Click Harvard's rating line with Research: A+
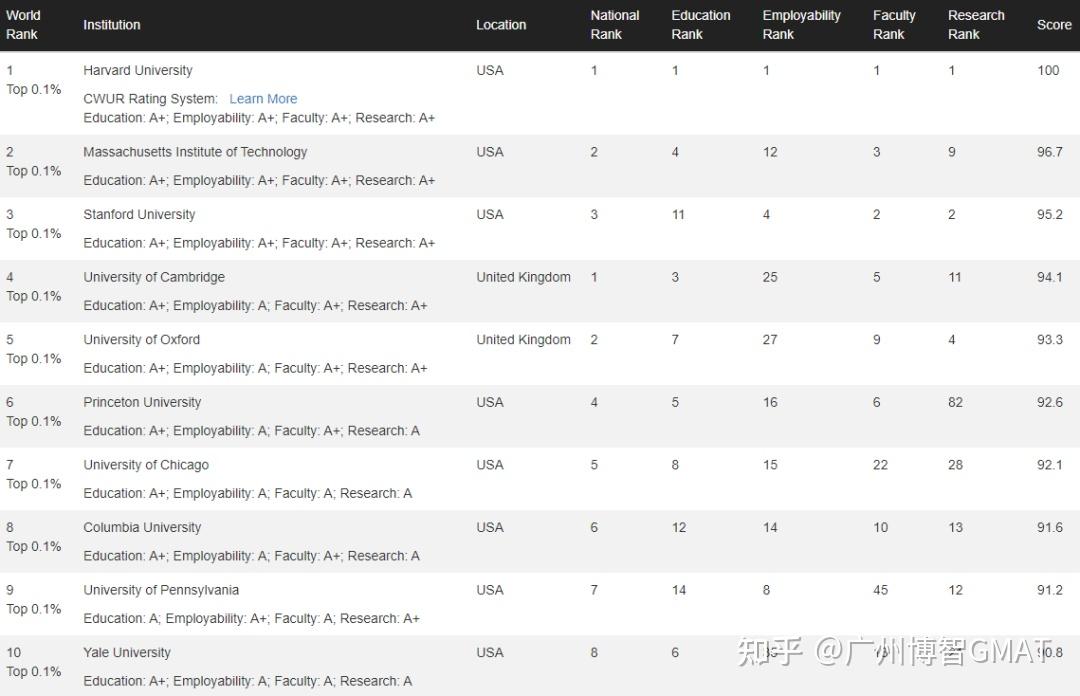The height and width of the screenshot is (696, 1080). [x=259, y=118]
